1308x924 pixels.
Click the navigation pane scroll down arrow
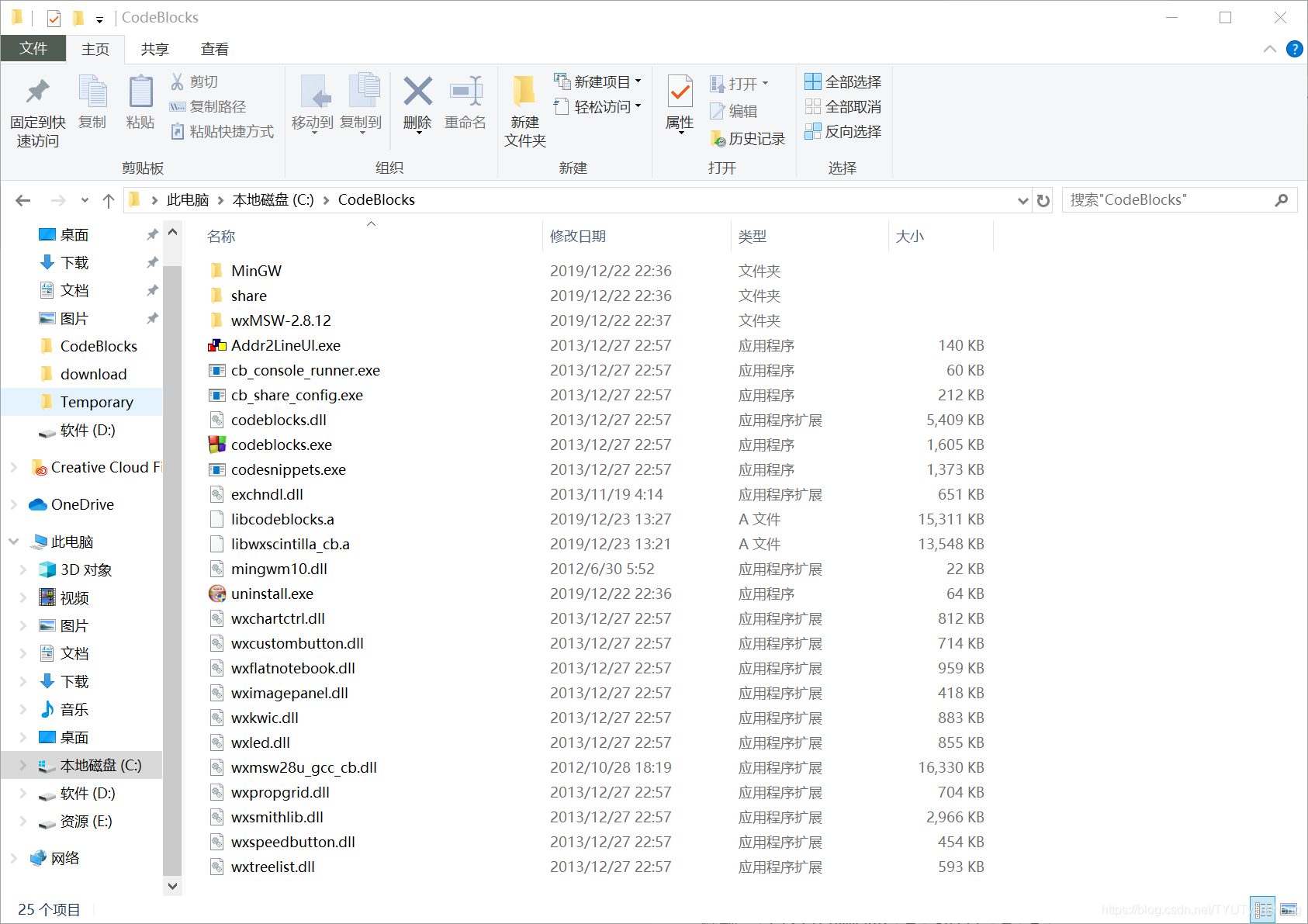coord(172,886)
